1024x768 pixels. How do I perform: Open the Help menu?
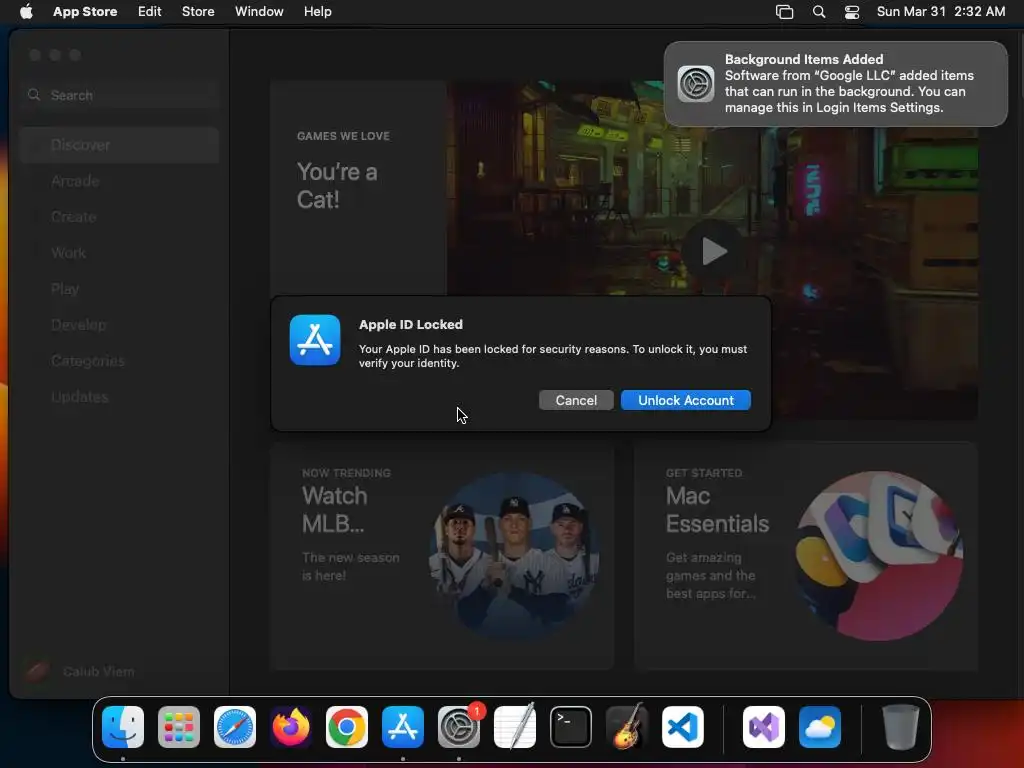click(317, 11)
